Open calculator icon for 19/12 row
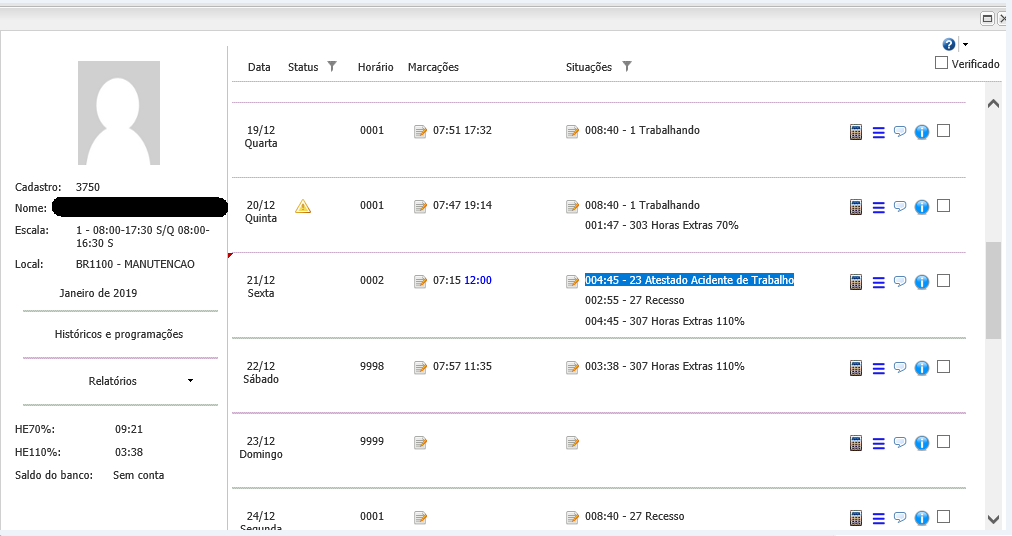This screenshot has width=1012, height=536. coord(856,132)
